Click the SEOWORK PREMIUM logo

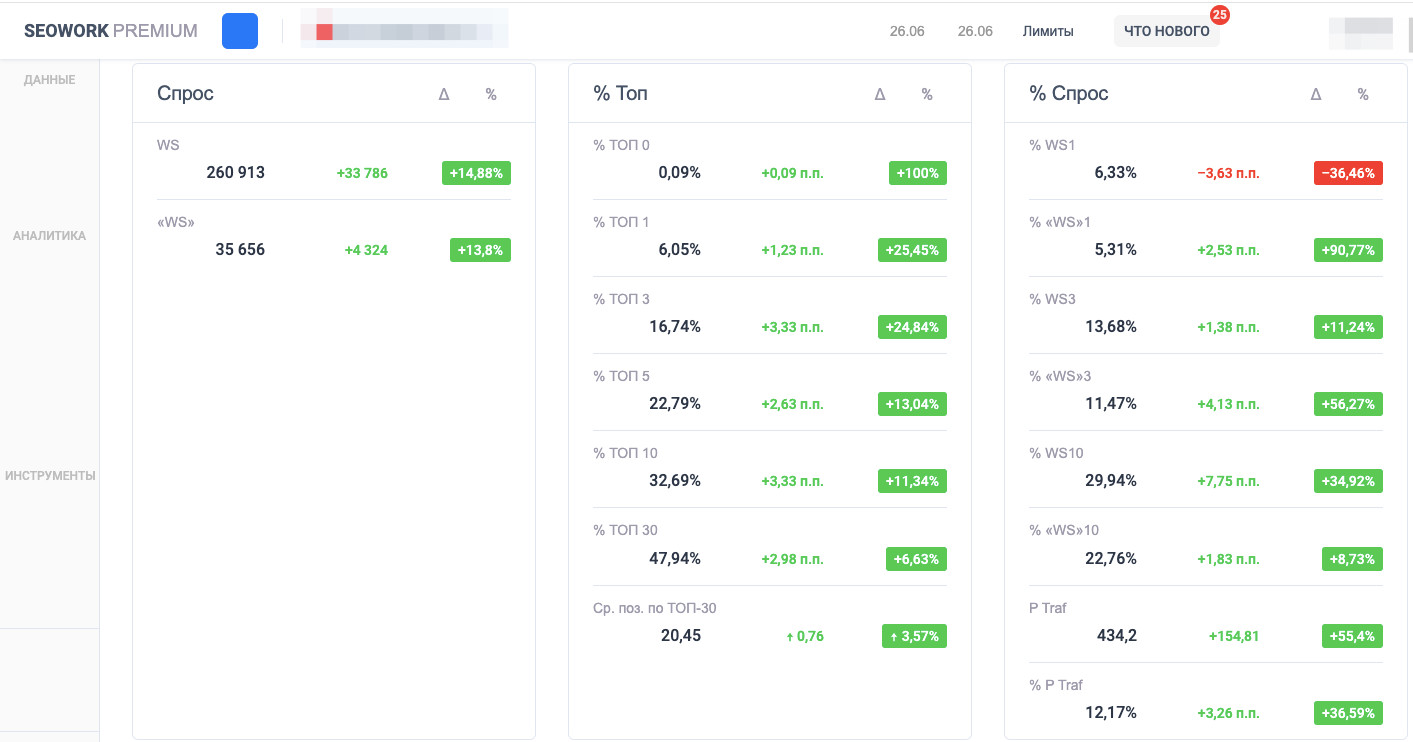[x=111, y=31]
